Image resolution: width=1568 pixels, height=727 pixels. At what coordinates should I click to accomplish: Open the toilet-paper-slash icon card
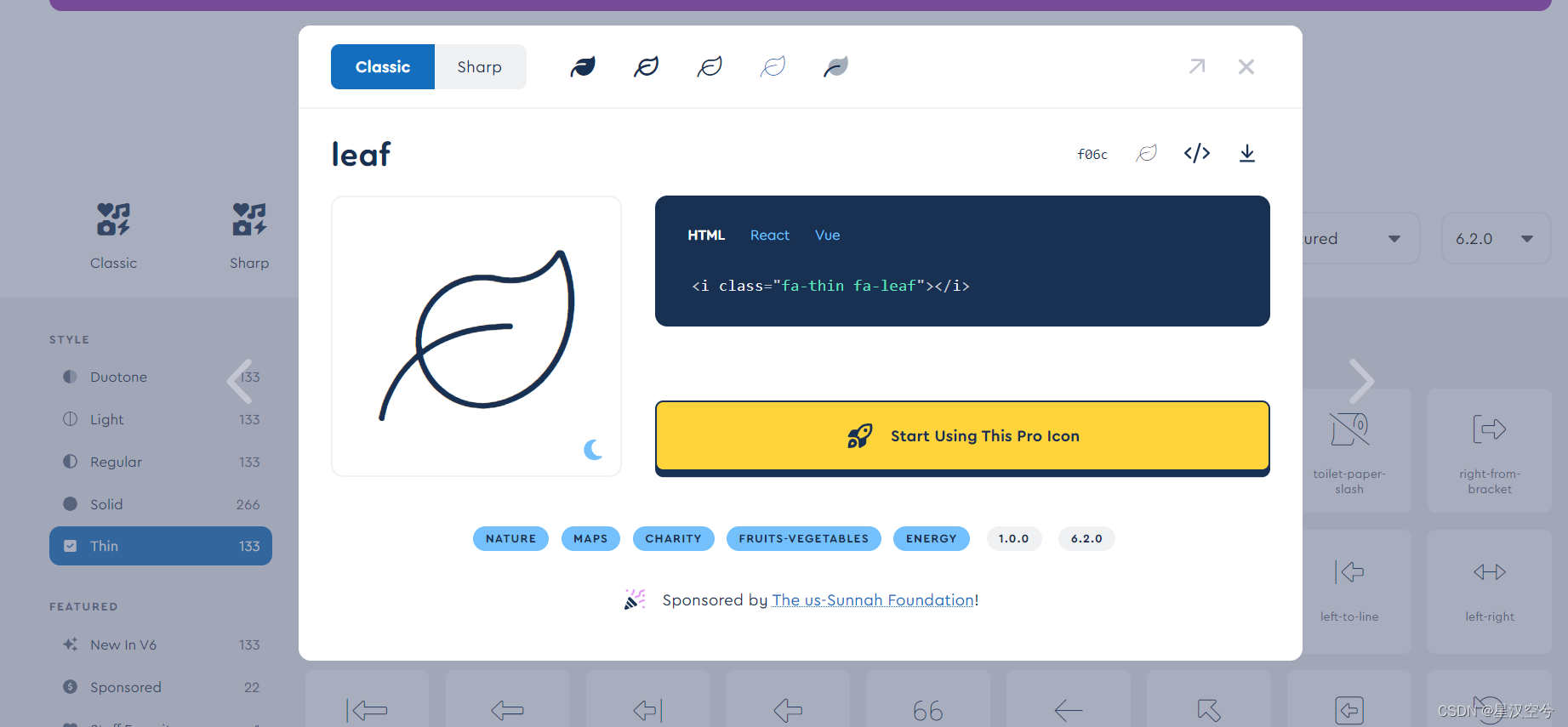point(1349,451)
